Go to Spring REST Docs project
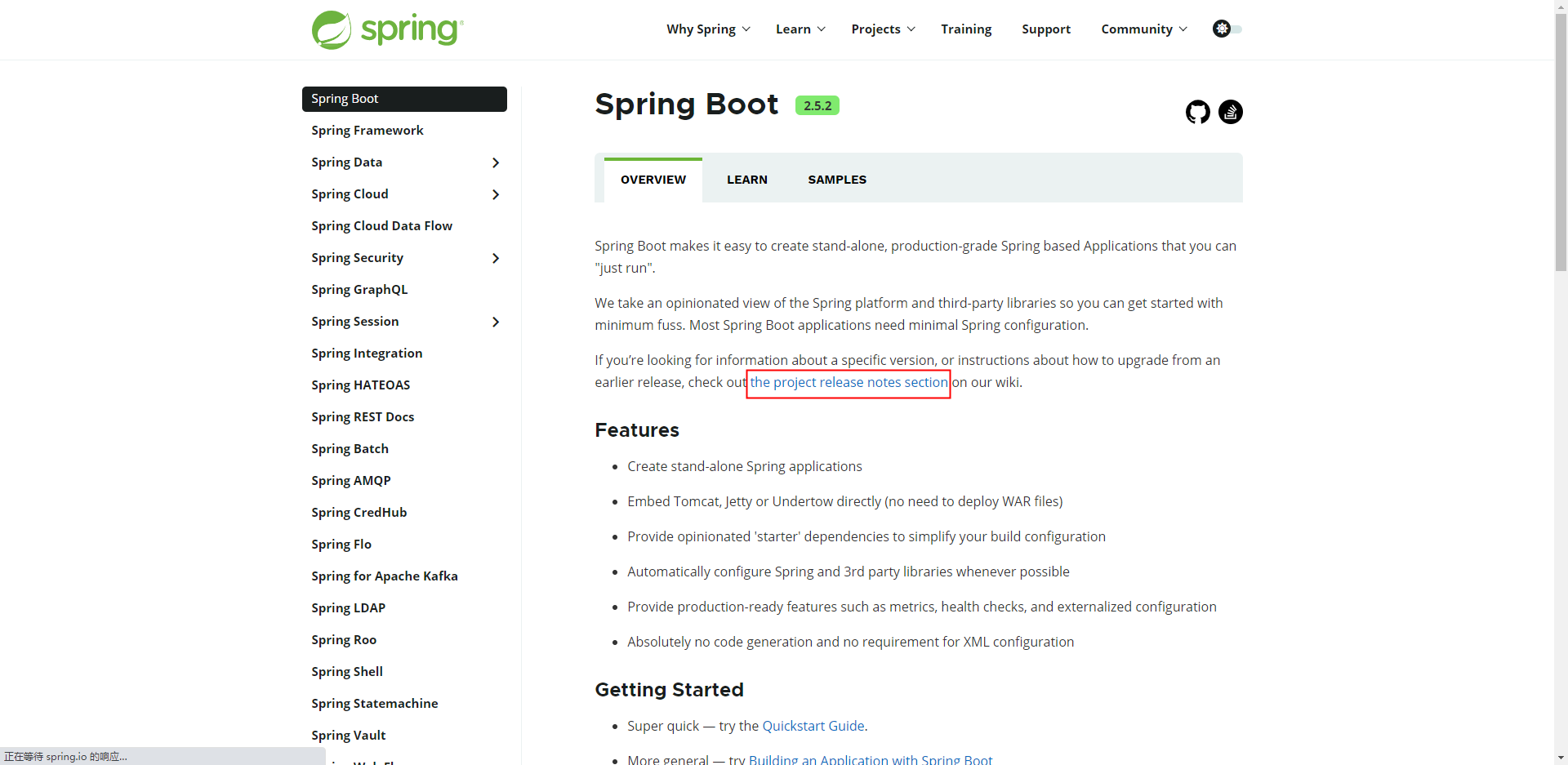 coord(363,417)
